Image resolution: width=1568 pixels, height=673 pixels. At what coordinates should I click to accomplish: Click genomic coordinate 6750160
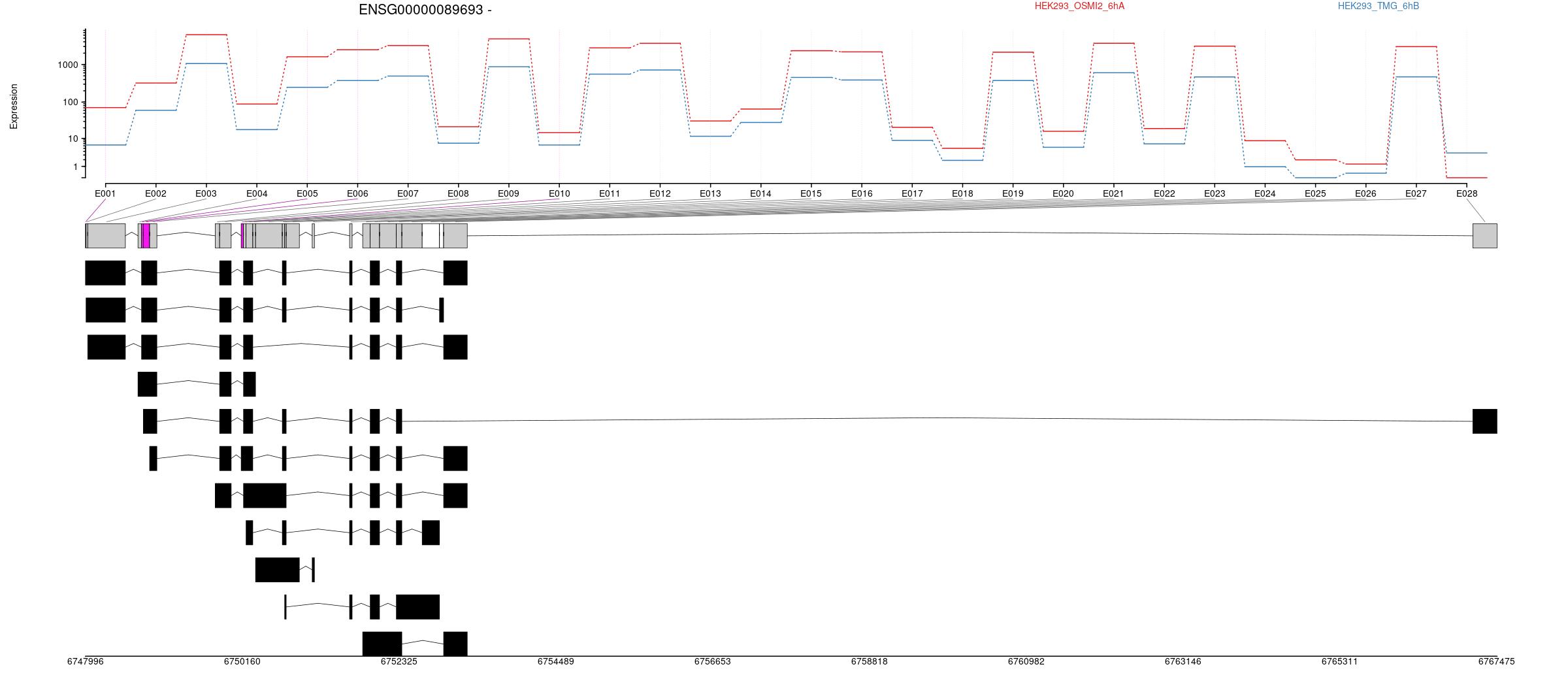242,661
